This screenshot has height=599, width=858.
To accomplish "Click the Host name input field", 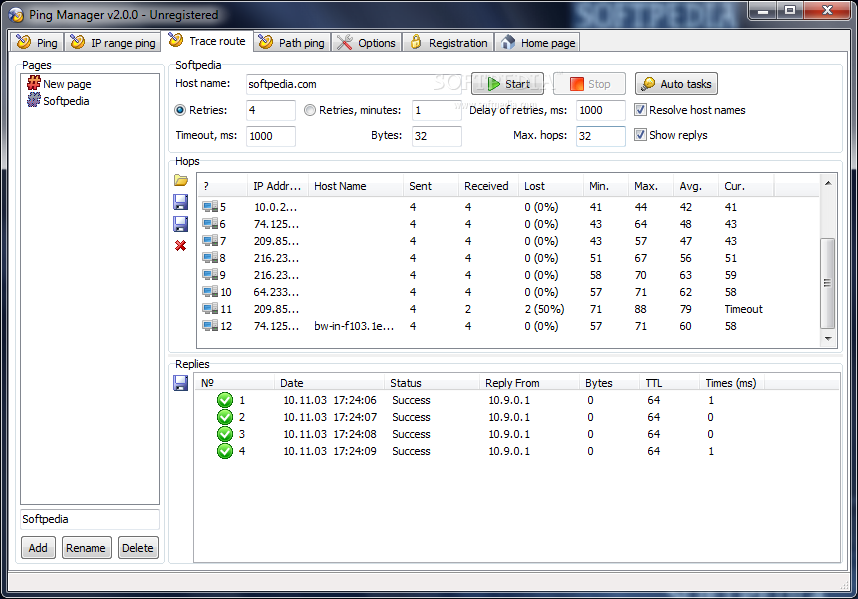I will tap(355, 84).
